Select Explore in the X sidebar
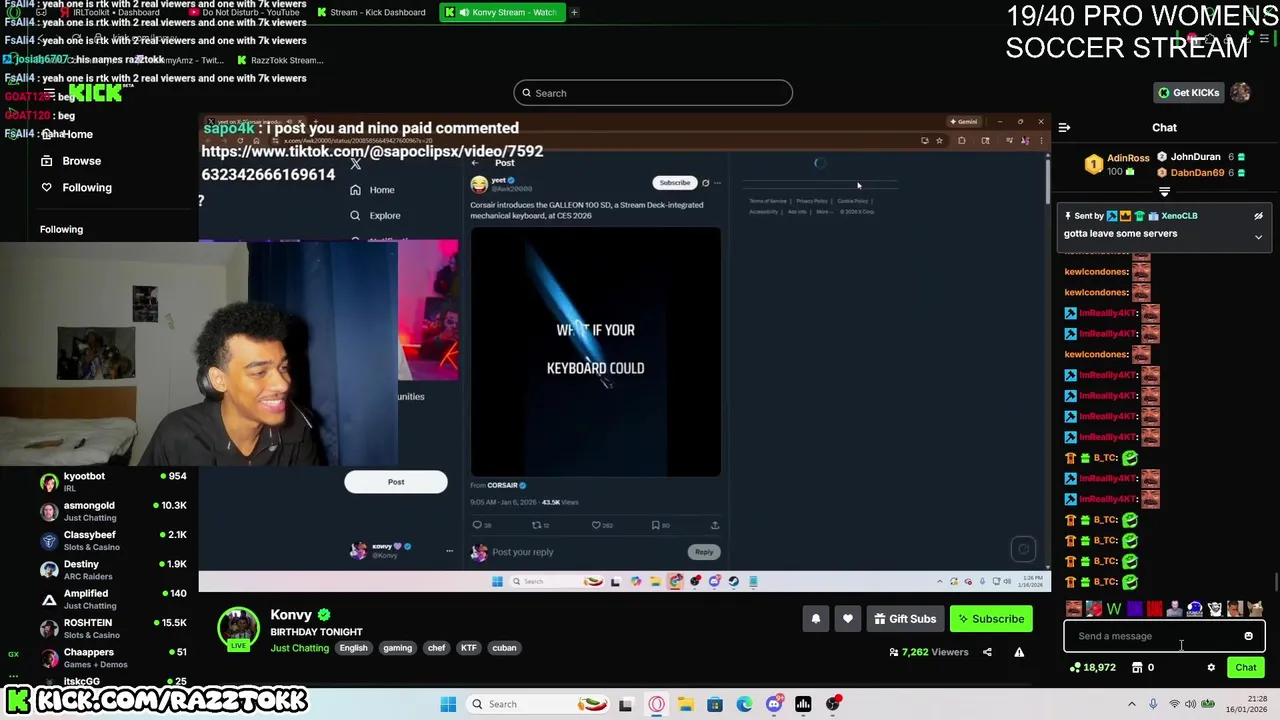This screenshot has width=1280, height=720. click(x=375, y=216)
